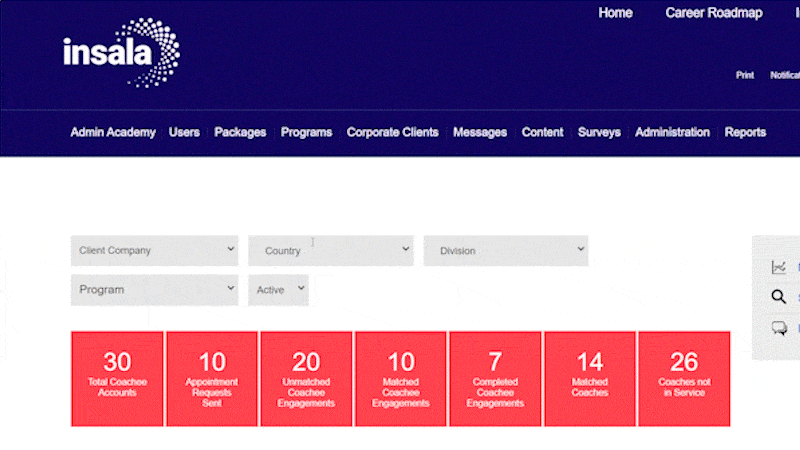The height and width of the screenshot is (450, 800).
Task: Click the Print link
Action: (x=745, y=75)
